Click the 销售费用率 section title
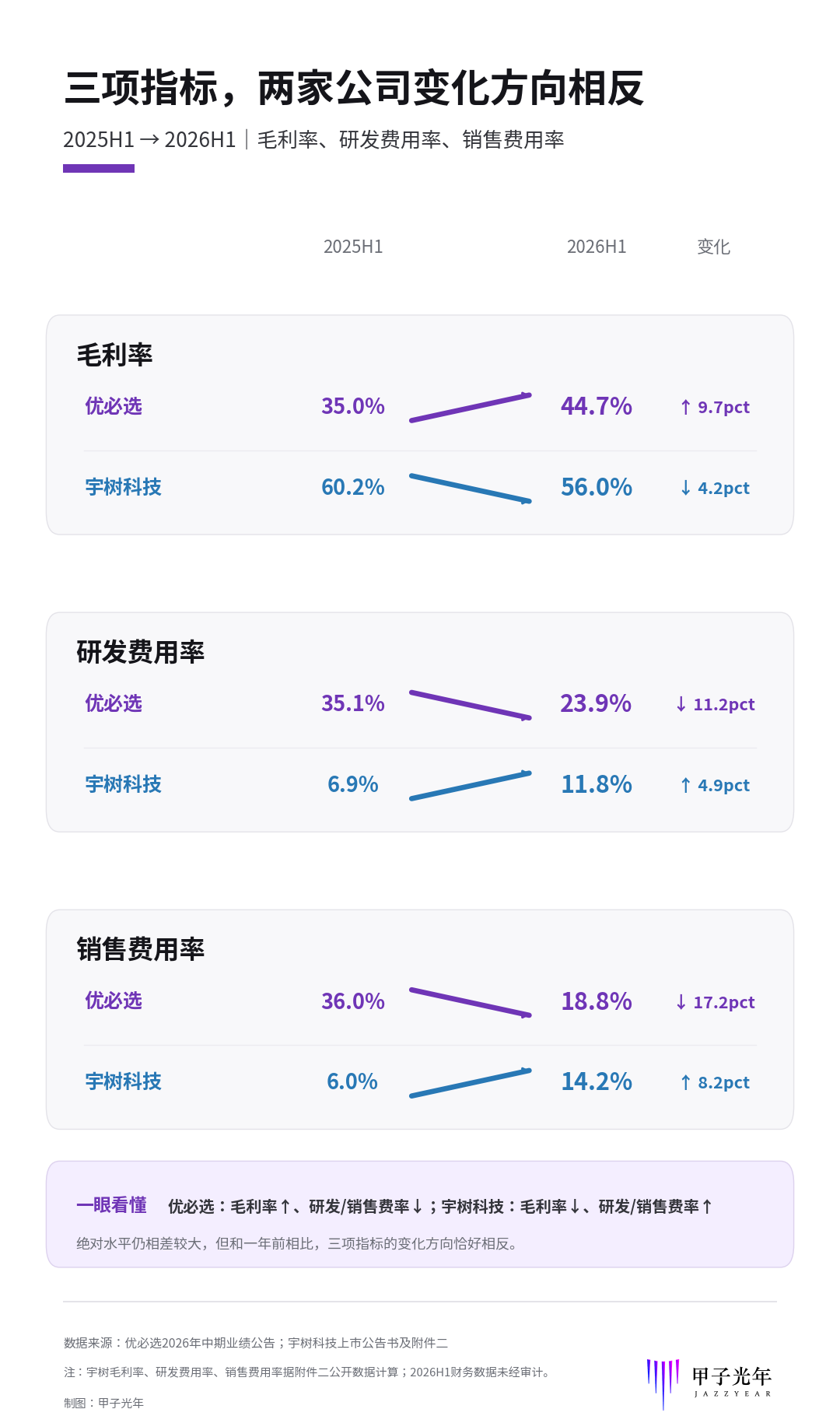The image size is (840, 1416). click(x=140, y=949)
